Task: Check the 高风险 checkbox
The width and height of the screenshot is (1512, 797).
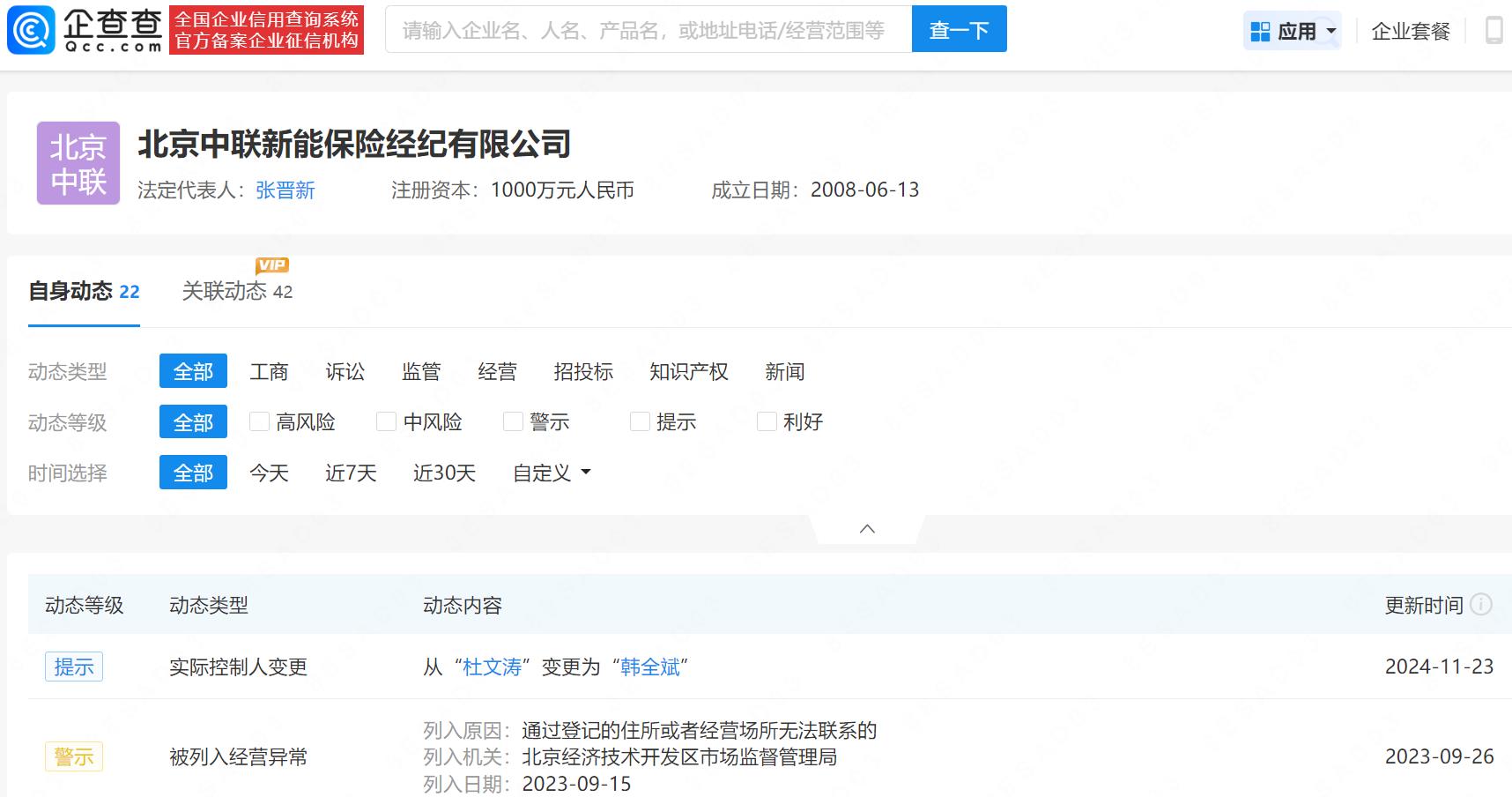Action: tap(259, 421)
